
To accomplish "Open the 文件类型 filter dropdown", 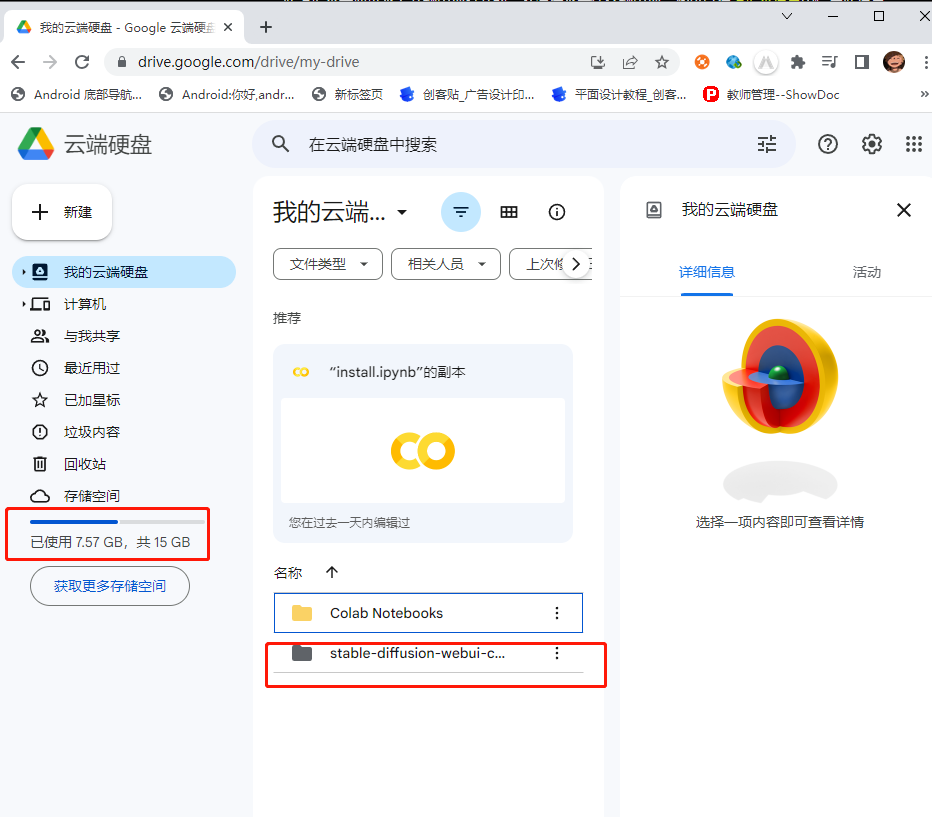I will coord(328,264).
